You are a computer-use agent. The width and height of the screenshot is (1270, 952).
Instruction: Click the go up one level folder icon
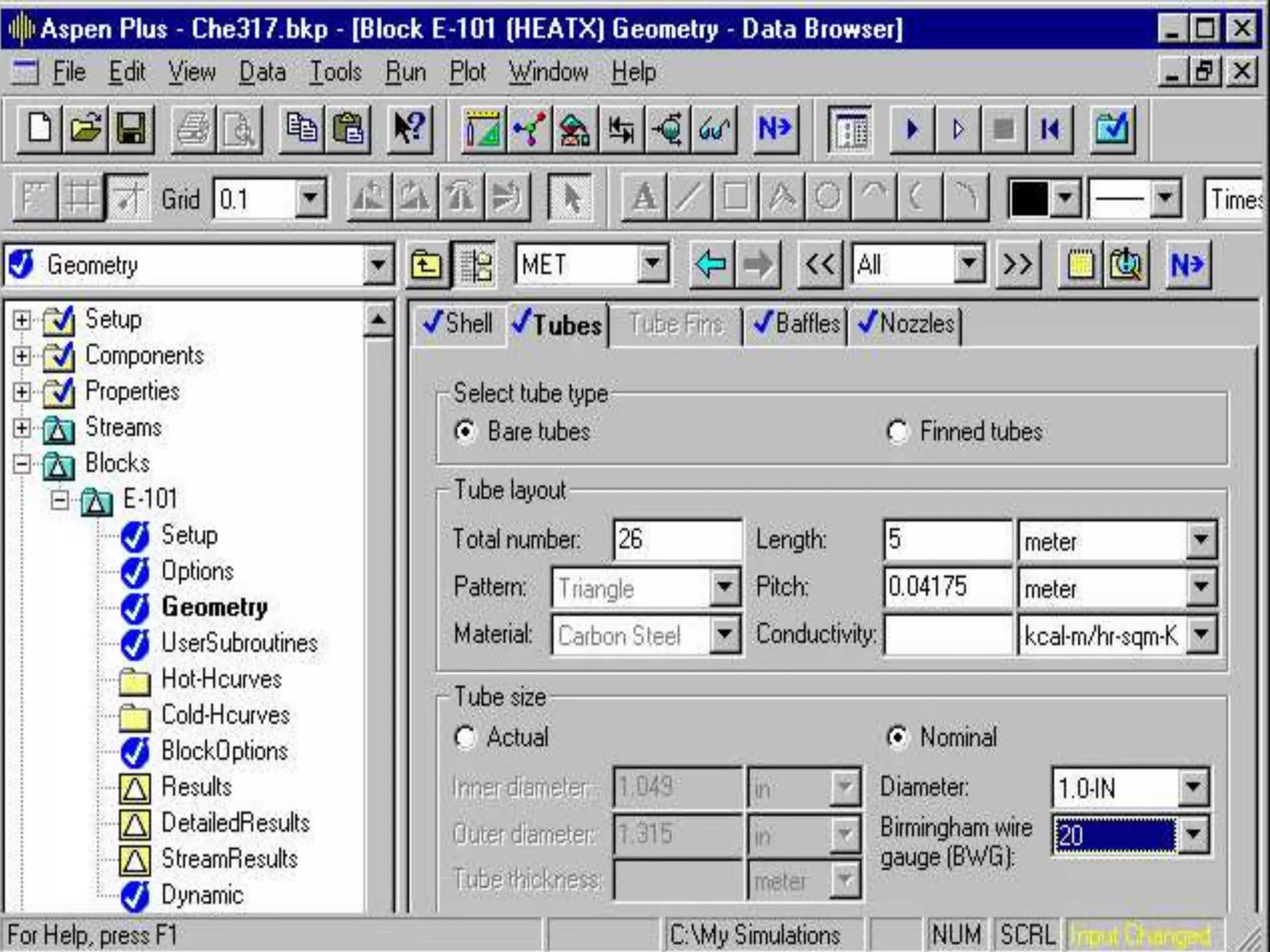(427, 265)
